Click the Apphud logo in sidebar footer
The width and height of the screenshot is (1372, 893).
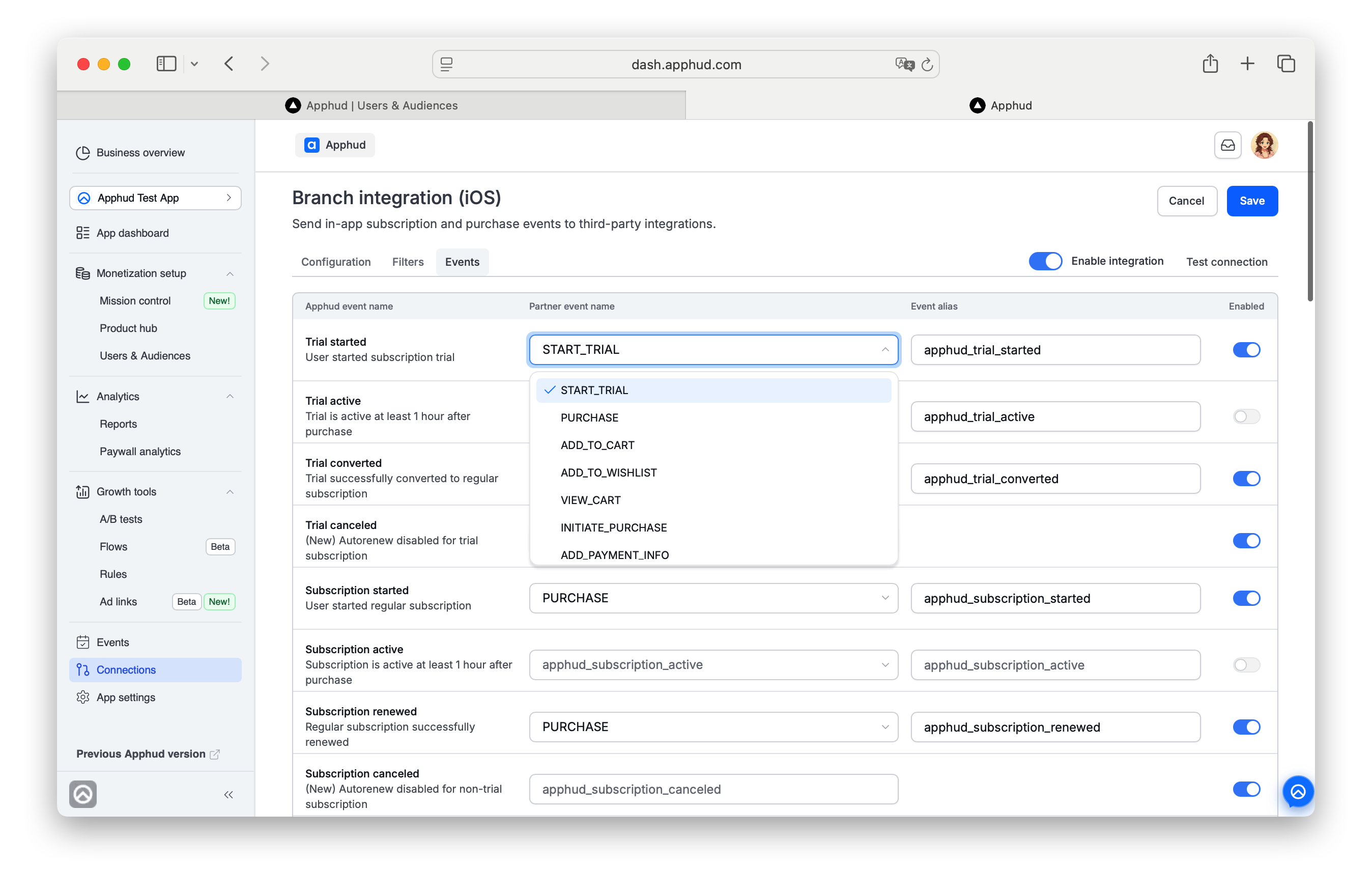click(82, 794)
